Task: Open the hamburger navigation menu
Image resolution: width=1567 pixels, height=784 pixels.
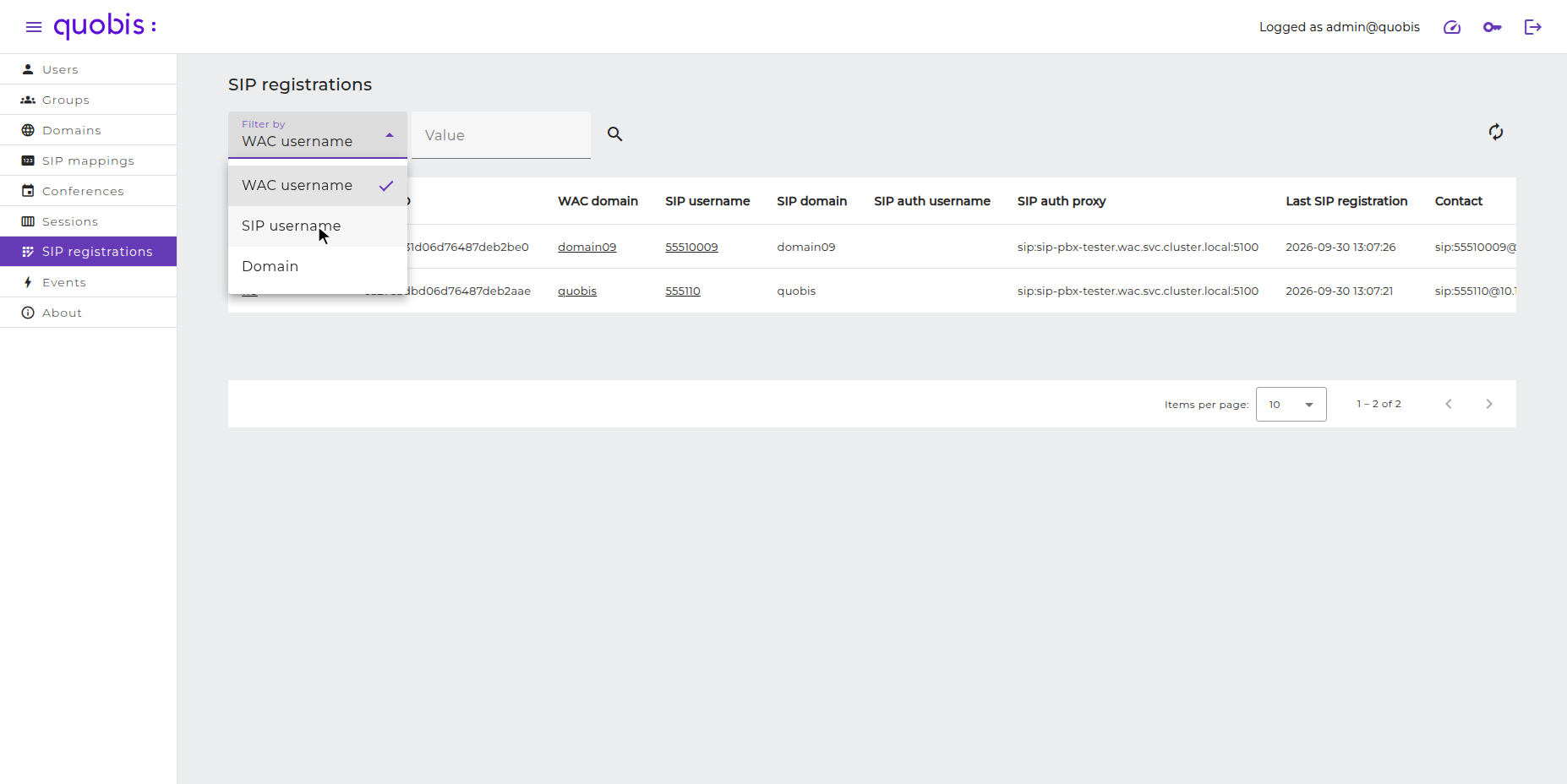Action: [34, 27]
